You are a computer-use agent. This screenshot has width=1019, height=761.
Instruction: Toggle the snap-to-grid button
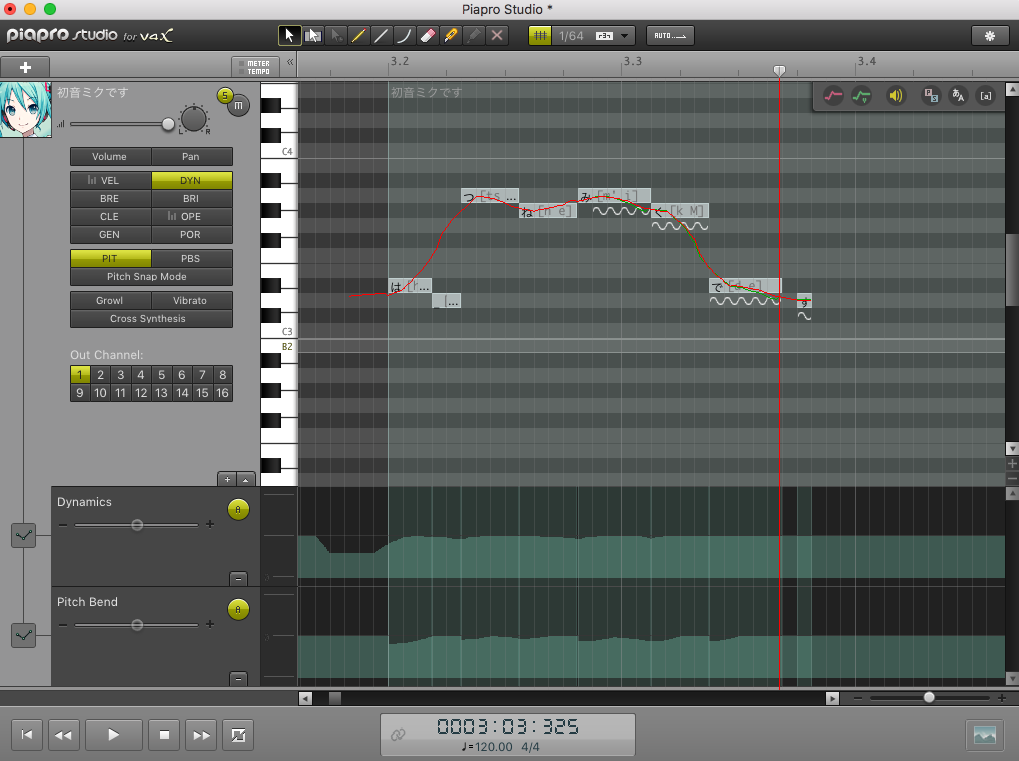click(539, 36)
